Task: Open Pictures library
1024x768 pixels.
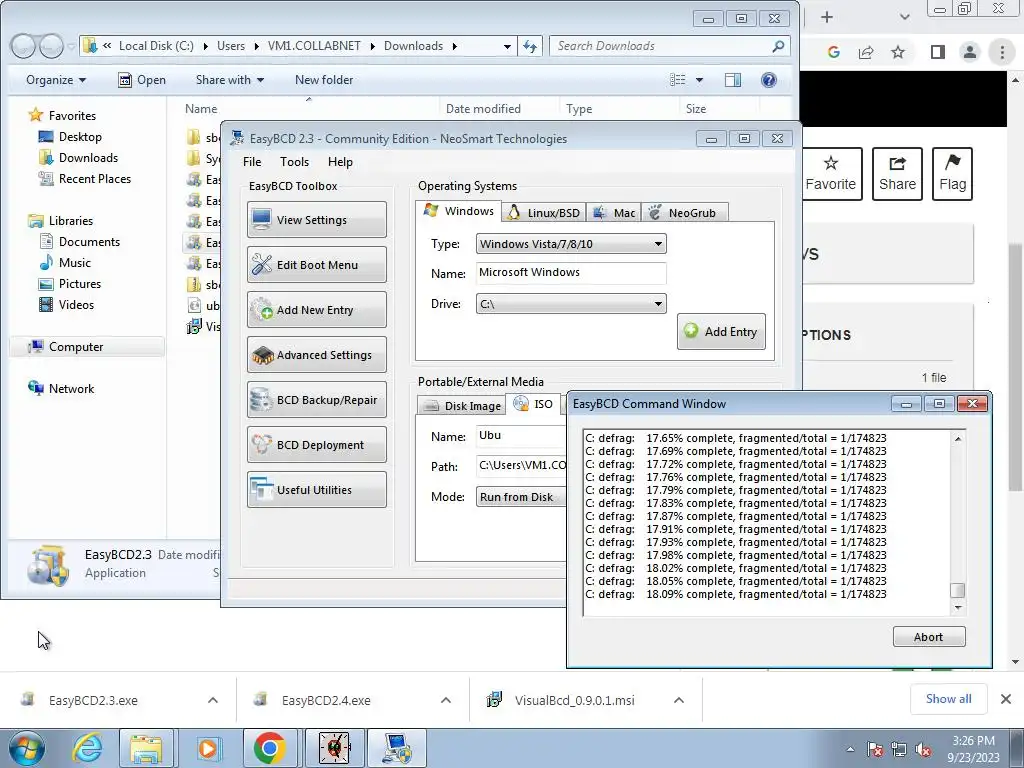Action: [x=70, y=283]
